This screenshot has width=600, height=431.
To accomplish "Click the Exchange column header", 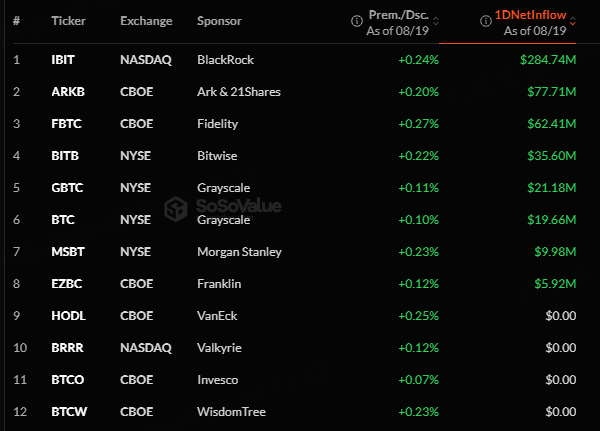I will pyautogui.click(x=146, y=21).
